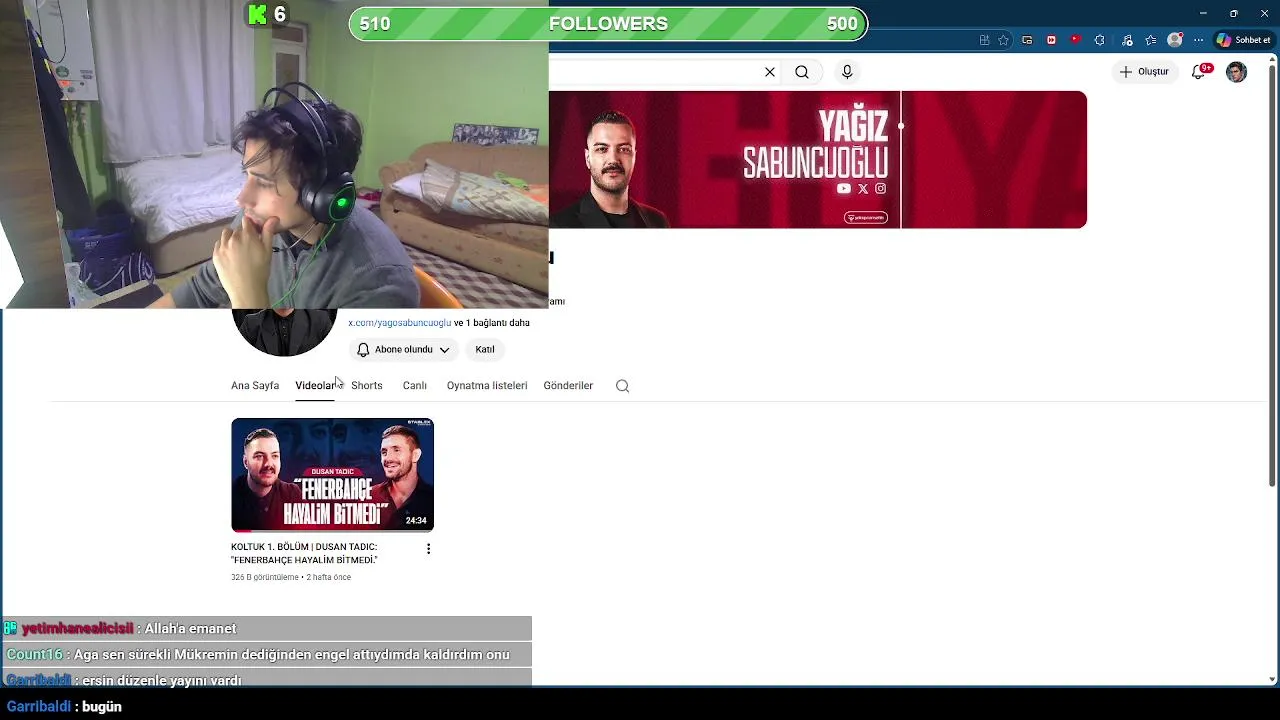Click the channel profile picture
This screenshot has height=720, width=1280.
click(284, 332)
